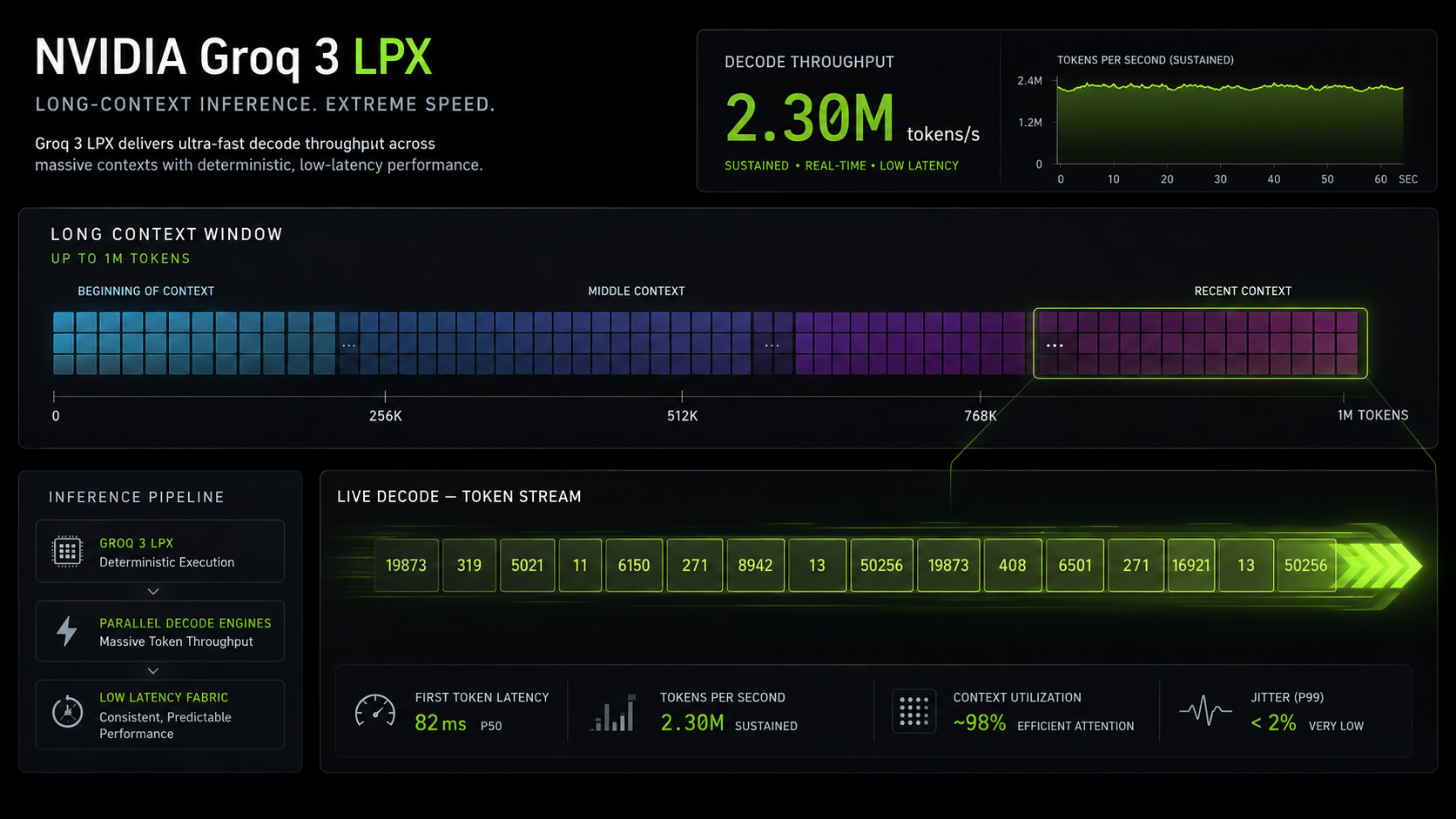Click the INFERENCE PIPELINE heading
Image resolution: width=1456 pixels, height=819 pixels.
pos(137,497)
